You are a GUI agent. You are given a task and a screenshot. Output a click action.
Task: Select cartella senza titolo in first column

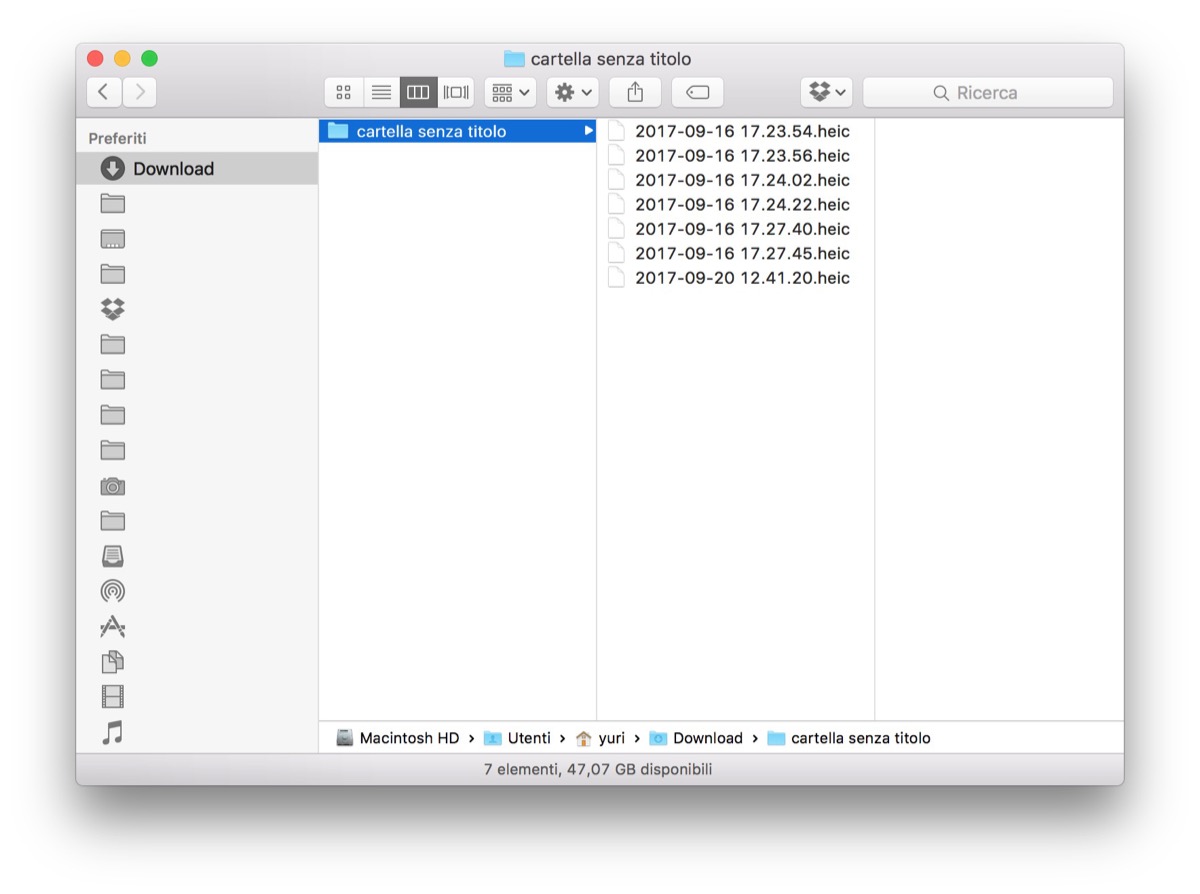458,131
